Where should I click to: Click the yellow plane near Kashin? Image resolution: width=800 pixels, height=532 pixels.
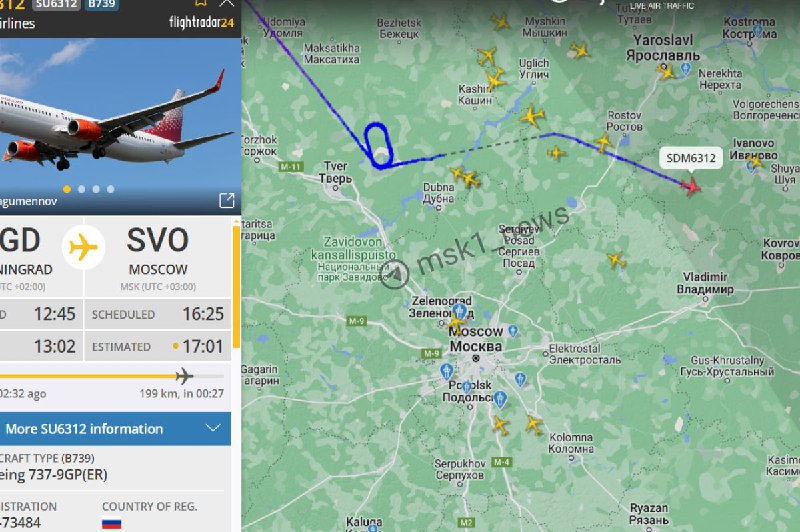494,80
